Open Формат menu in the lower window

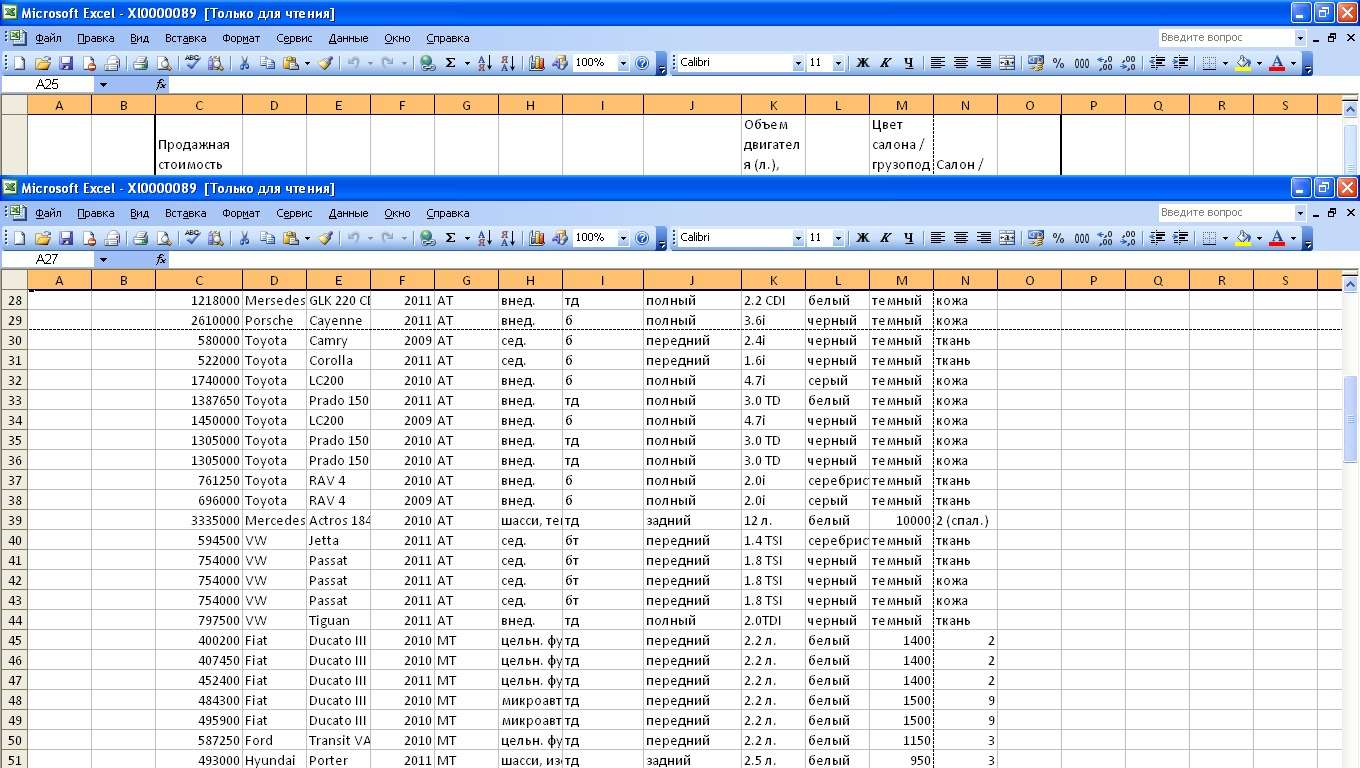(241, 213)
